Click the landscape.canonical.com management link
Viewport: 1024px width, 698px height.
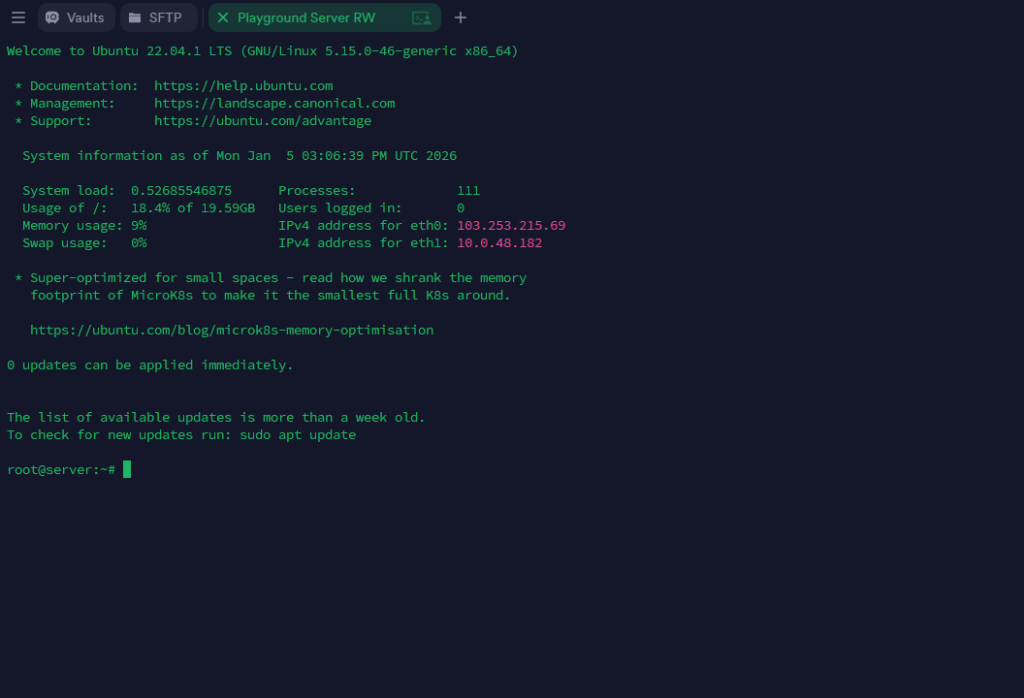pyautogui.click(x=274, y=103)
